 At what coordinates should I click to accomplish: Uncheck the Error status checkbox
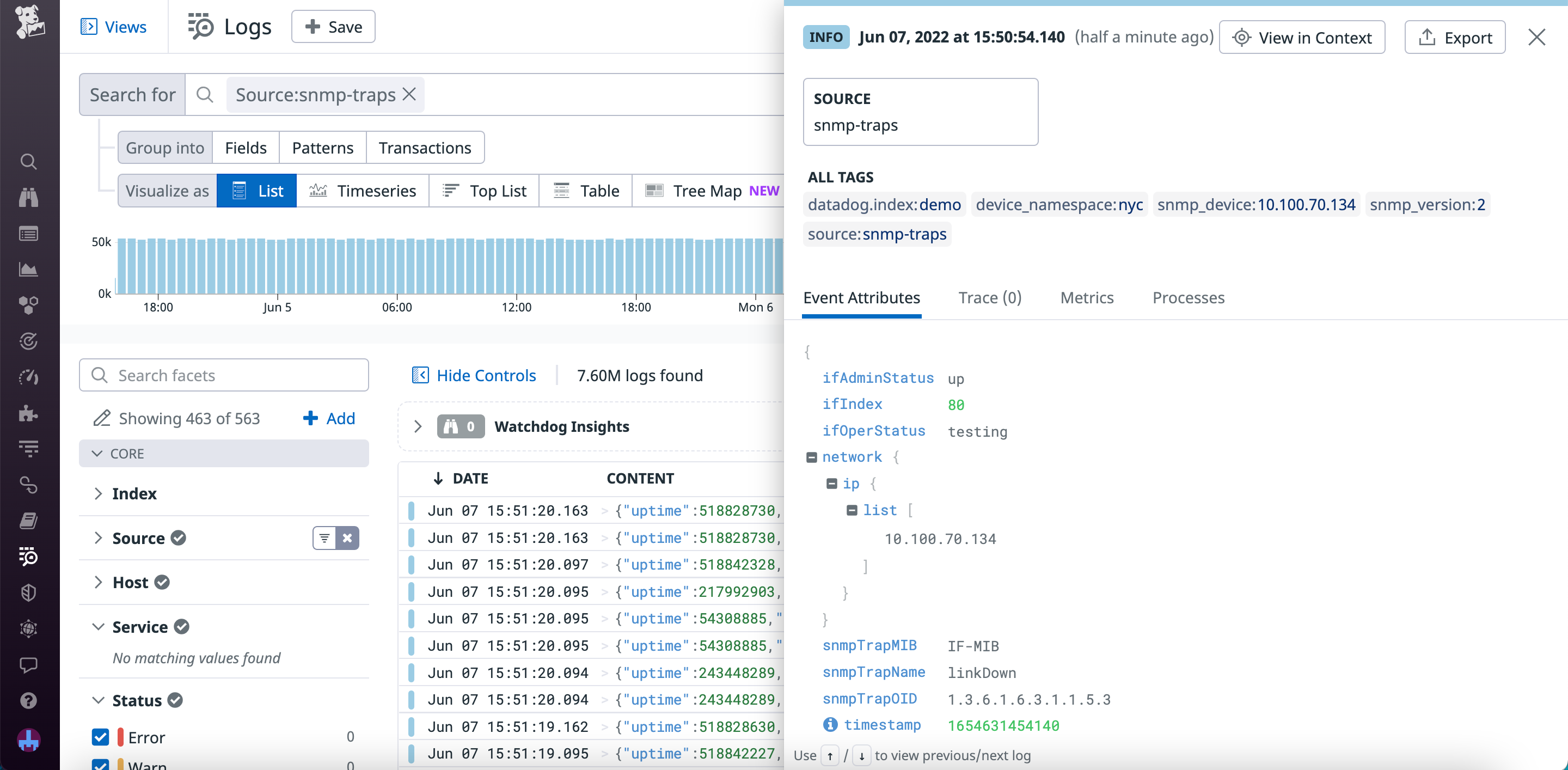tap(100, 737)
